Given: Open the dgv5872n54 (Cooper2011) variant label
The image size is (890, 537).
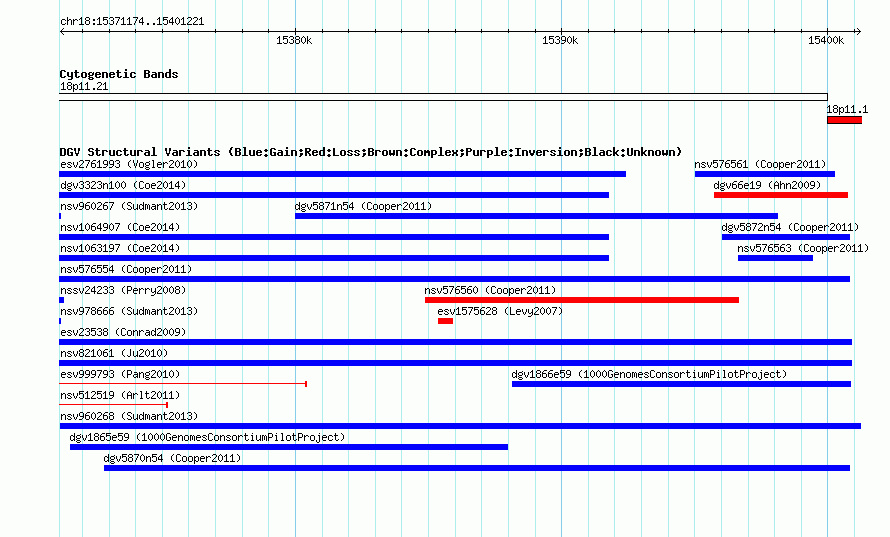Looking at the screenshot, I should point(790,227).
